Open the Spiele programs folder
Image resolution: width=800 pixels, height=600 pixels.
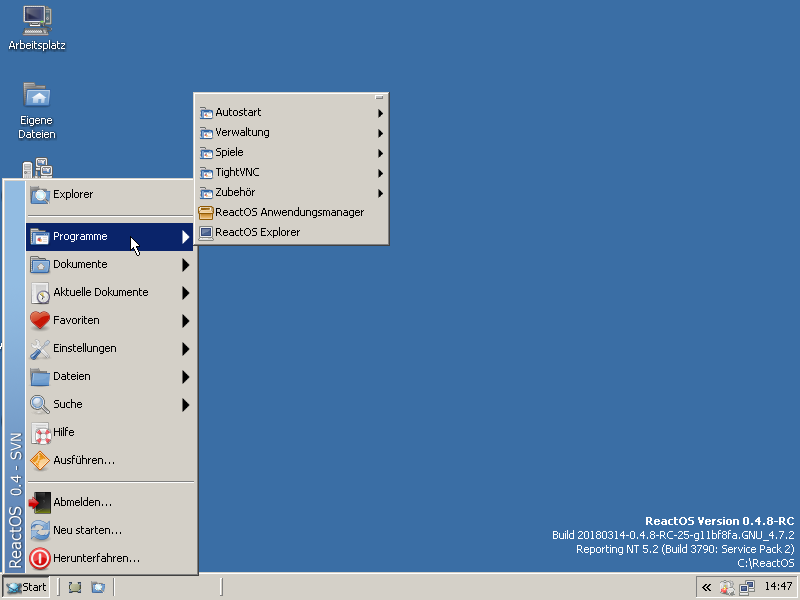pyautogui.click(x=291, y=153)
